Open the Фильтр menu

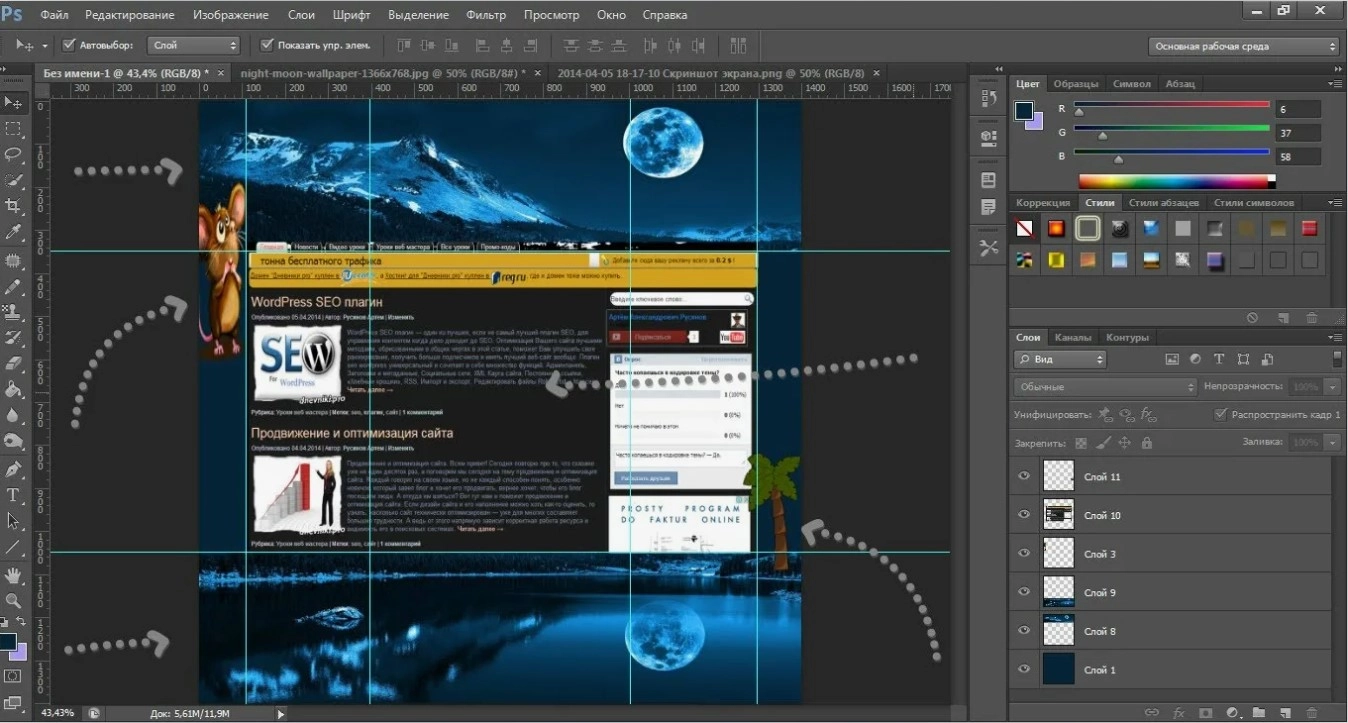[486, 15]
